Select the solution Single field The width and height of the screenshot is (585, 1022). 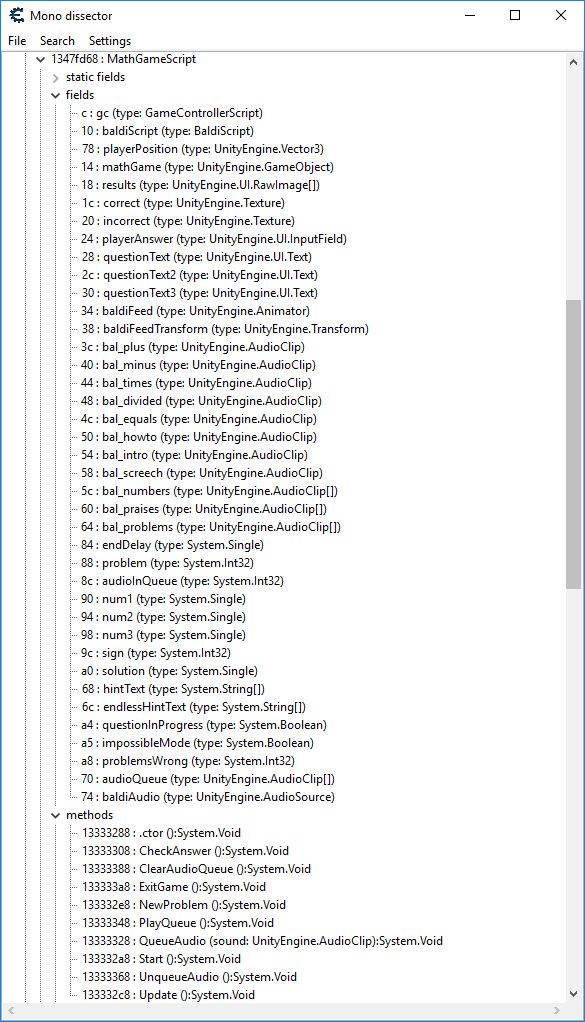[169, 671]
